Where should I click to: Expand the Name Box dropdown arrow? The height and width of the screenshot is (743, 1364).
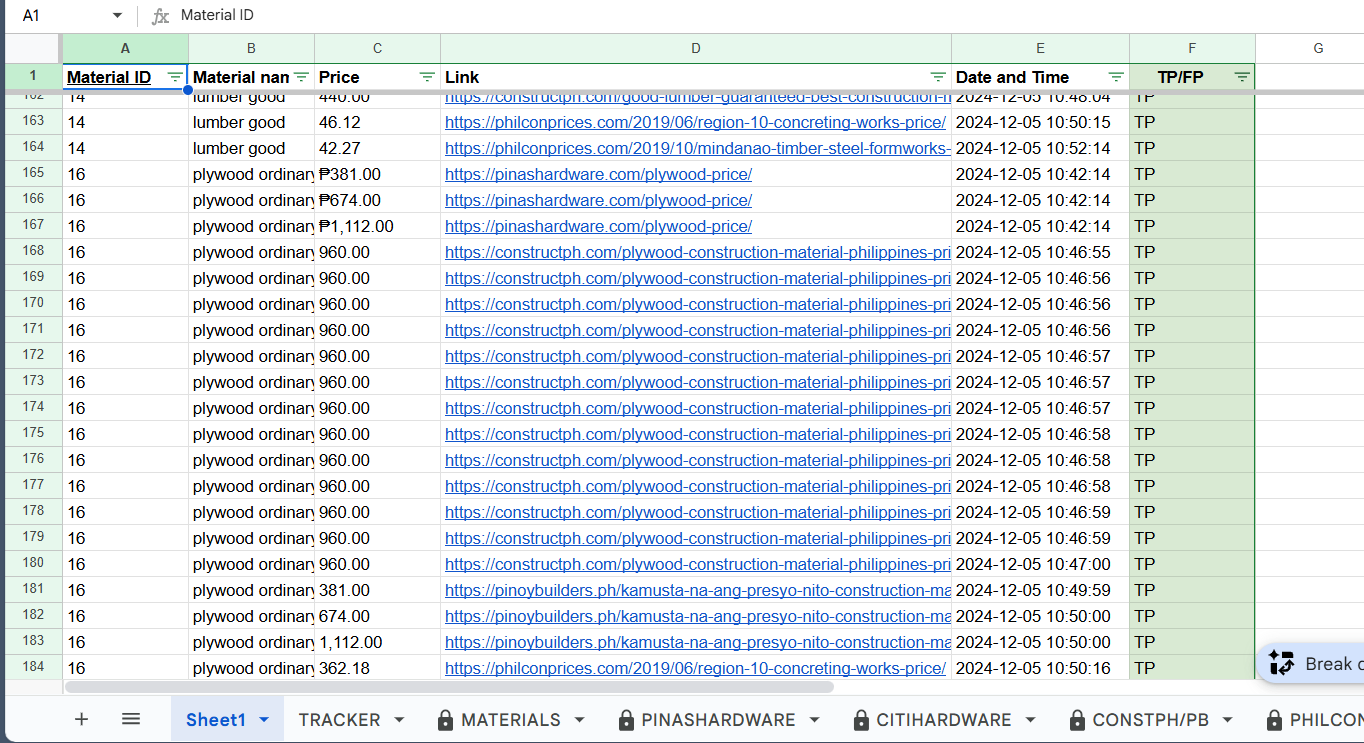coord(117,16)
